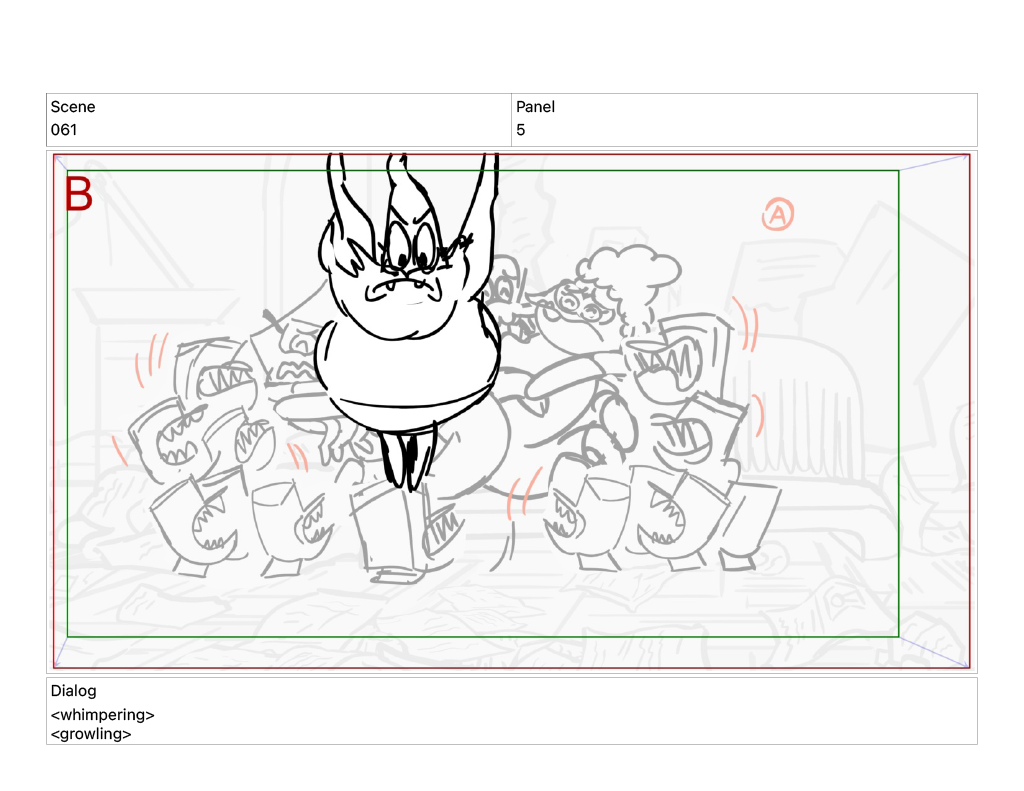Click the circled orange A marker
The height and width of the screenshot is (791, 1024).
[x=778, y=213]
